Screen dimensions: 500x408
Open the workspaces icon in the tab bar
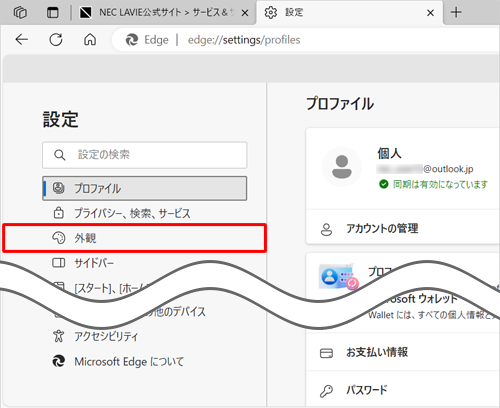click(20, 13)
